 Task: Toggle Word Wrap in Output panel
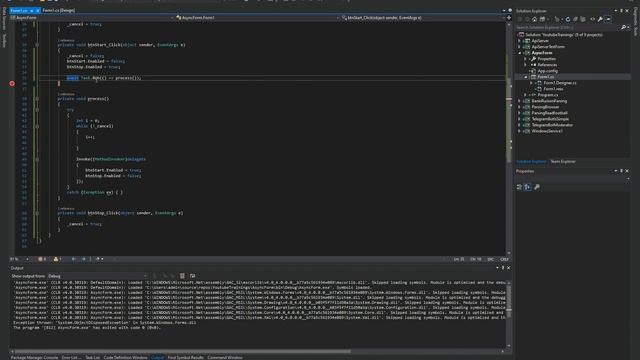[193, 276]
